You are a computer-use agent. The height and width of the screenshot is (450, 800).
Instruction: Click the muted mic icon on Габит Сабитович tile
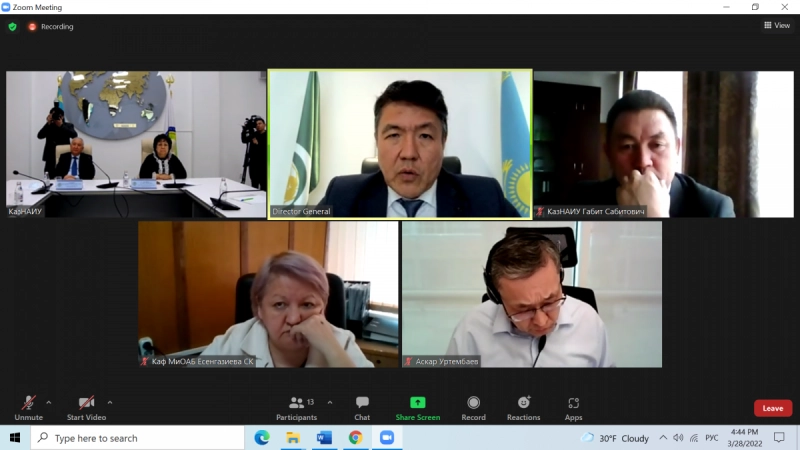click(x=540, y=211)
